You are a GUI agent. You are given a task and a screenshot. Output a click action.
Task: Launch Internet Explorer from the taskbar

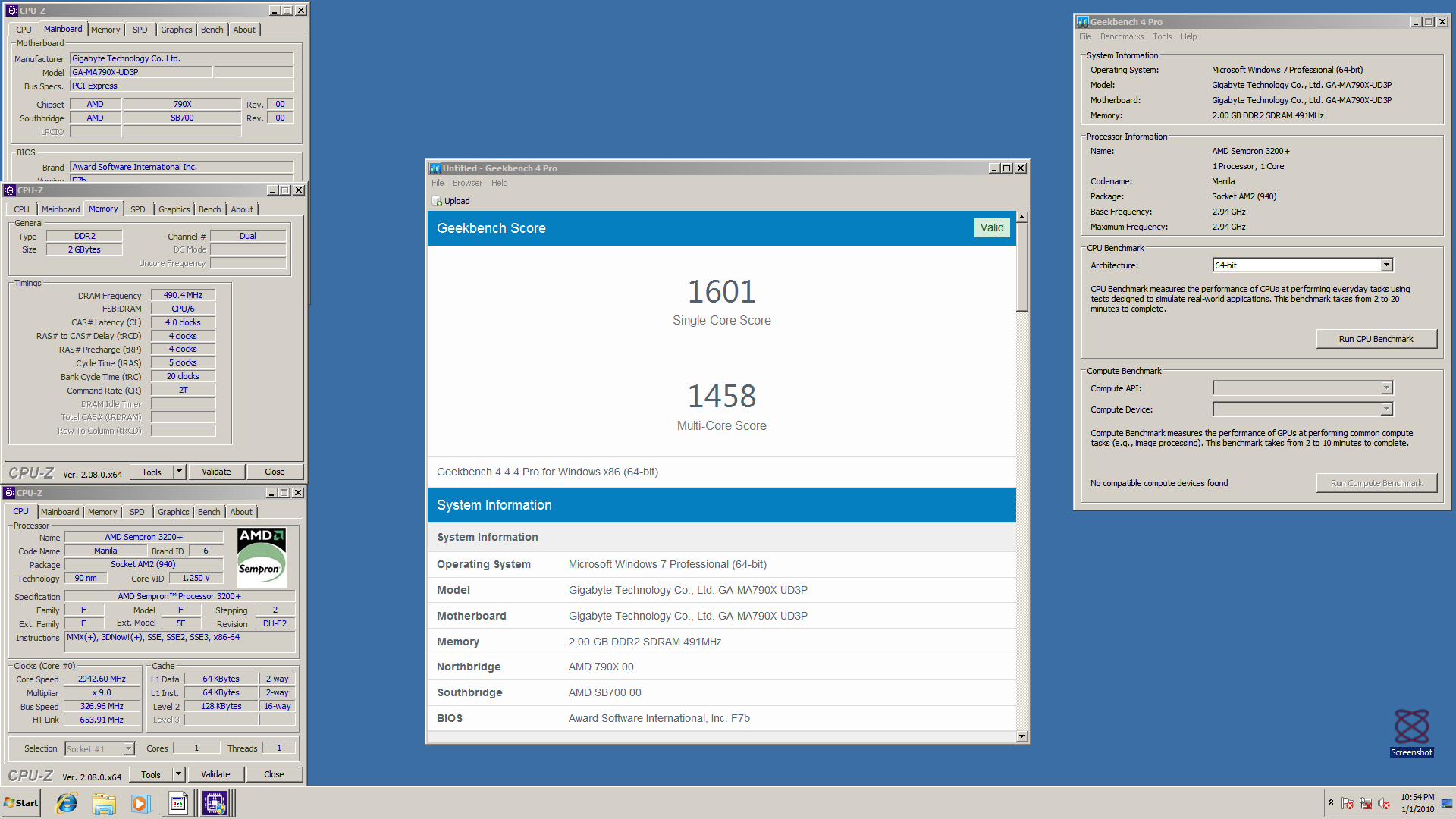click(67, 803)
